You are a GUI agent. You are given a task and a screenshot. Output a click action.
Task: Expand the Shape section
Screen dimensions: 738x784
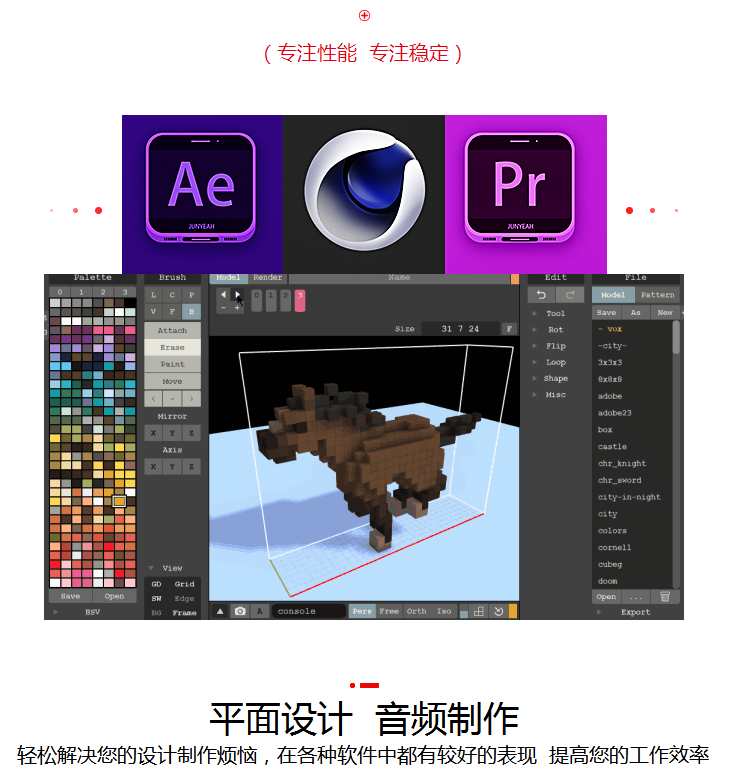(556, 379)
